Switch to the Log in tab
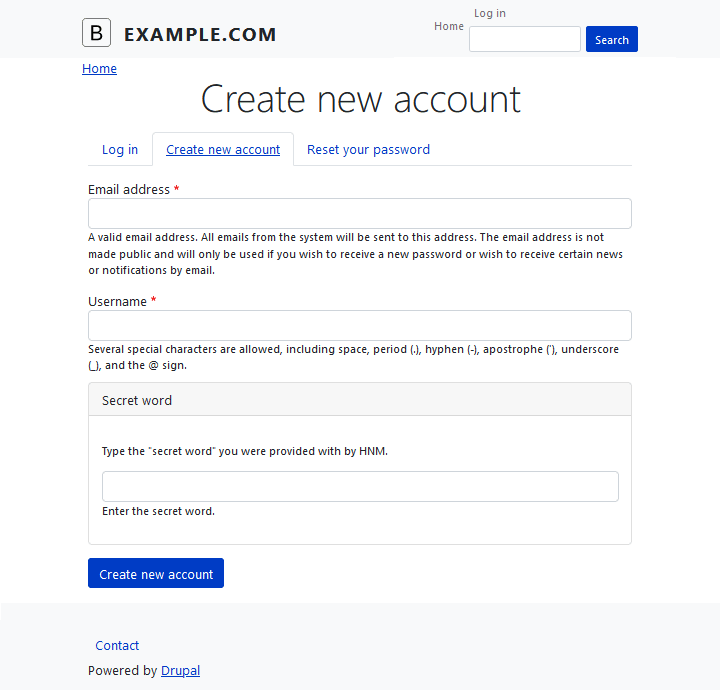 pos(120,149)
